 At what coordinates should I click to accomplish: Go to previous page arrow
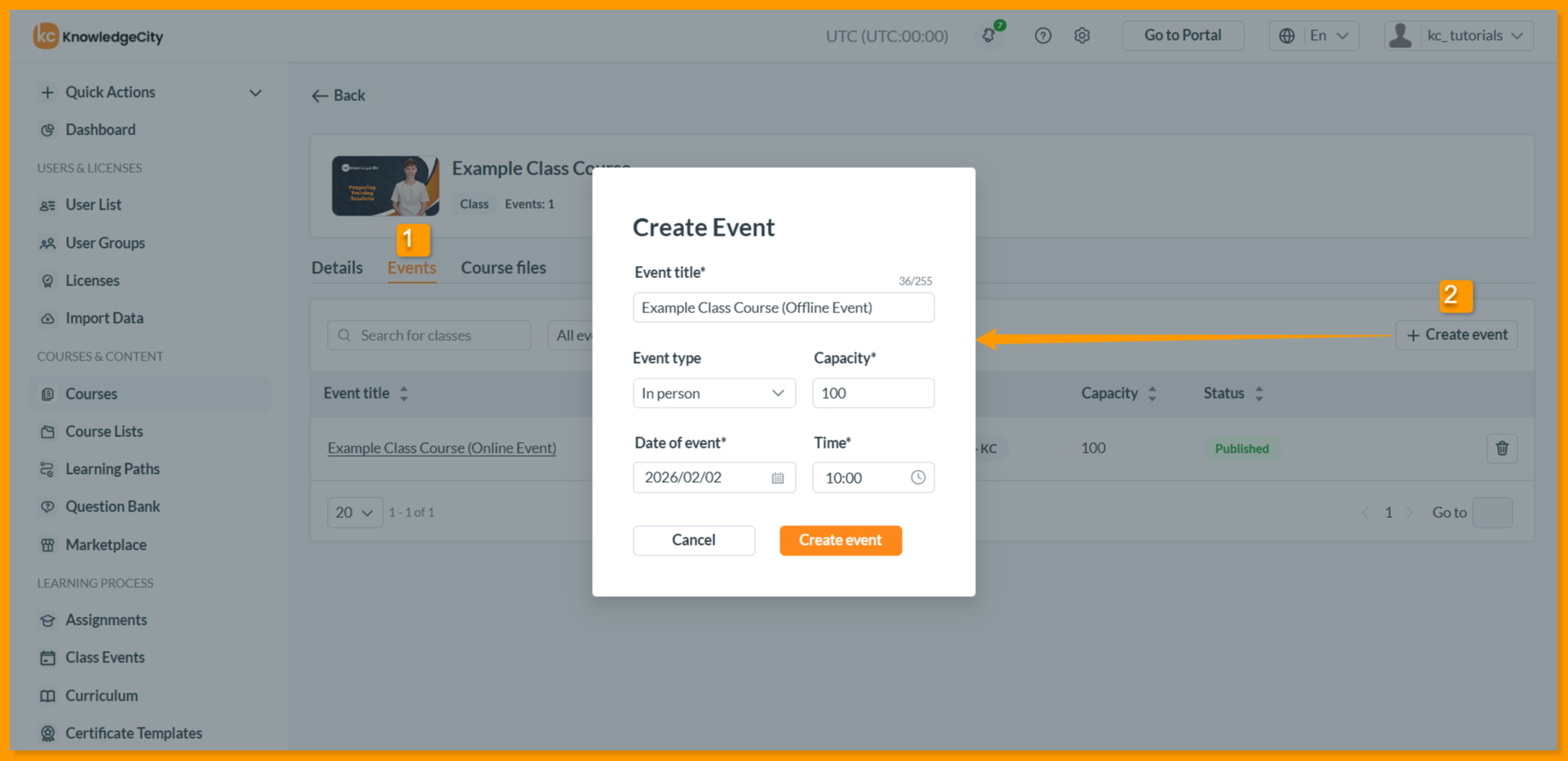1365,512
